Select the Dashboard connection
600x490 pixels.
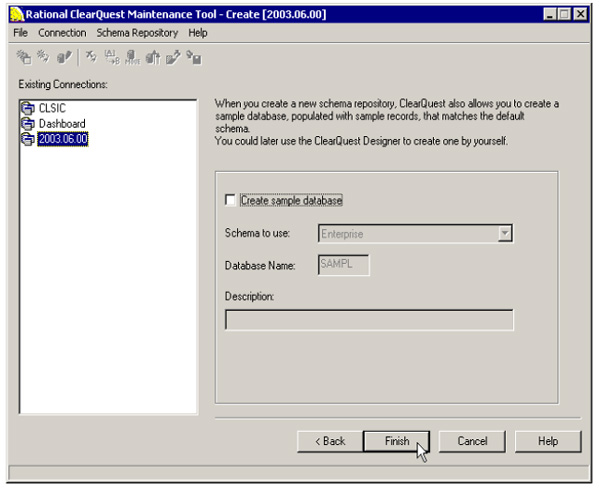click(x=62, y=124)
